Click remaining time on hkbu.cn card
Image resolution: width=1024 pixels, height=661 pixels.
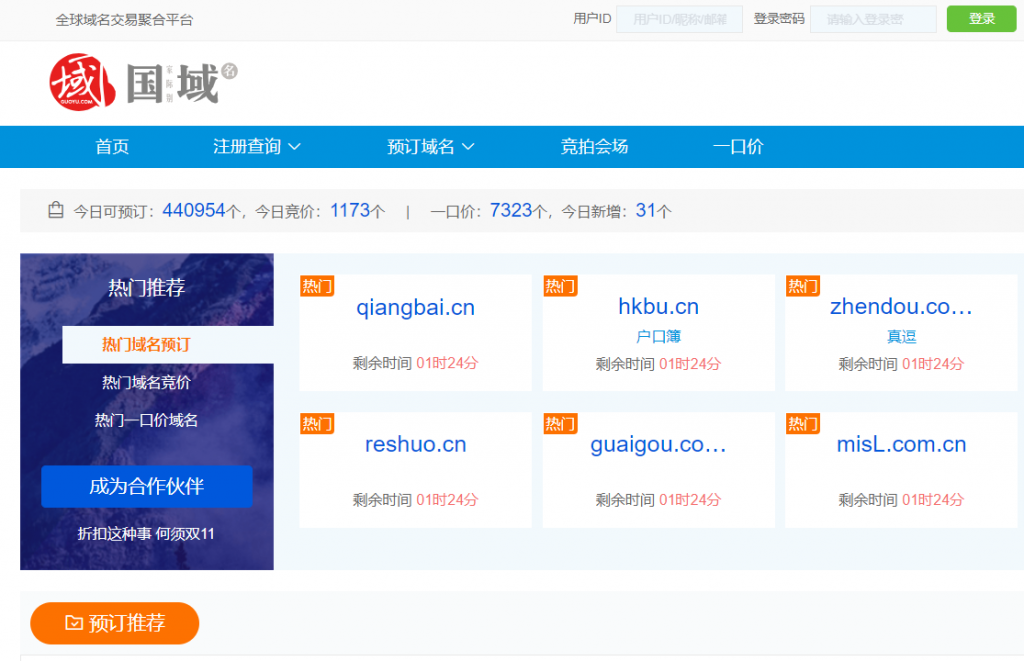click(x=658, y=364)
